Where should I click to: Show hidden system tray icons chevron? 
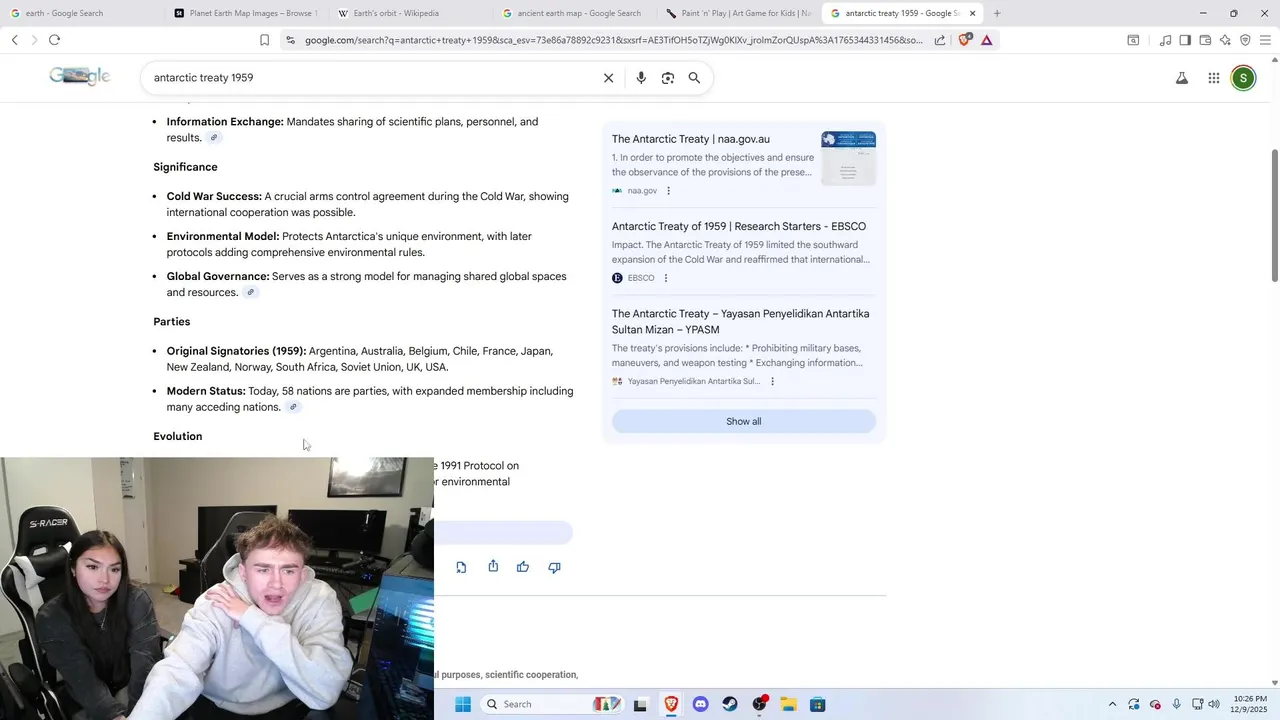pos(1112,704)
